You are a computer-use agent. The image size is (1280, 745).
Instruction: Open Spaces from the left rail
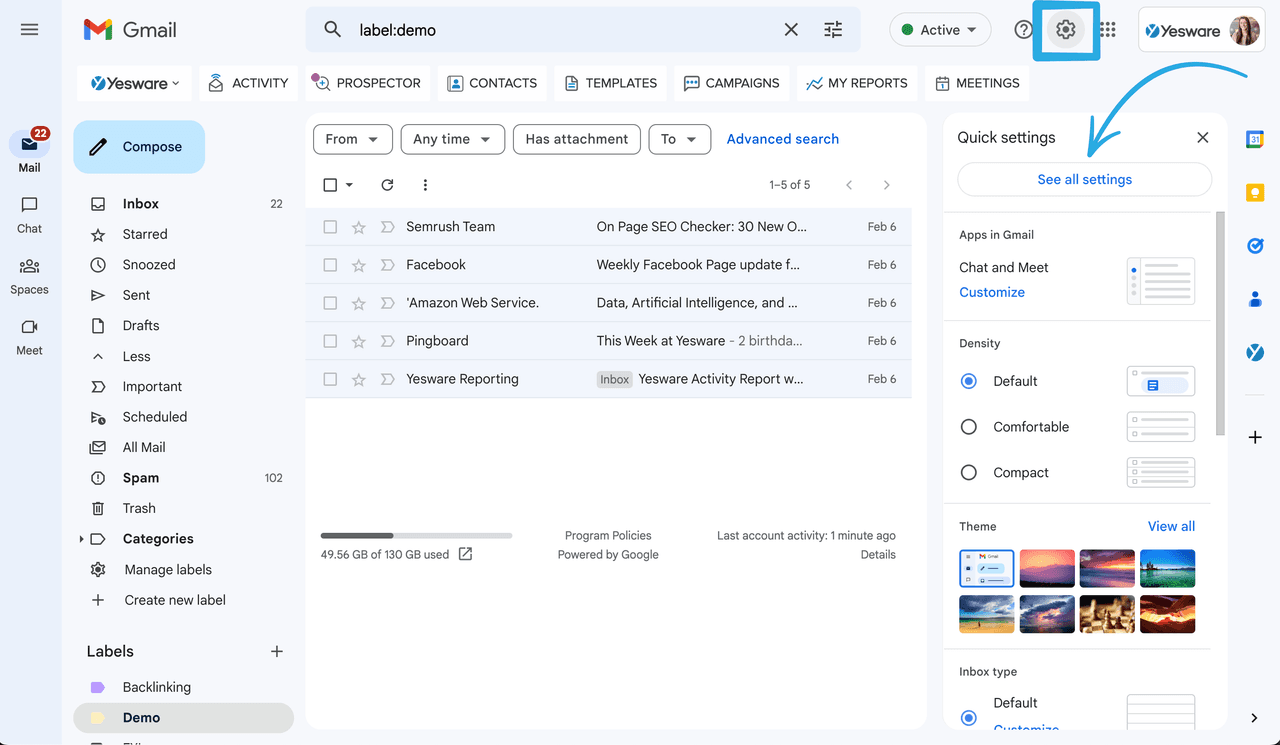pyautogui.click(x=29, y=276)
